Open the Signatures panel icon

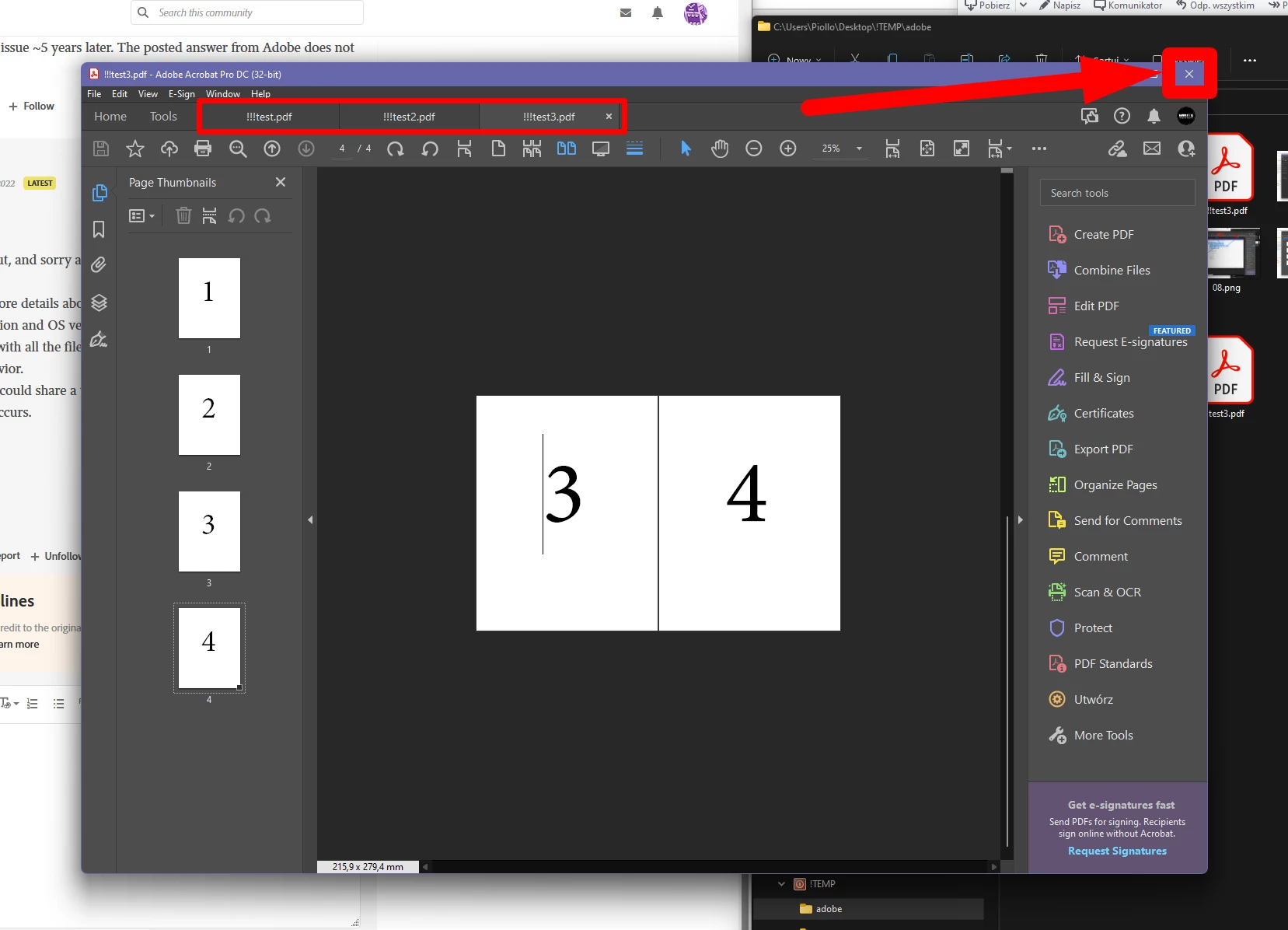point(99,339)
